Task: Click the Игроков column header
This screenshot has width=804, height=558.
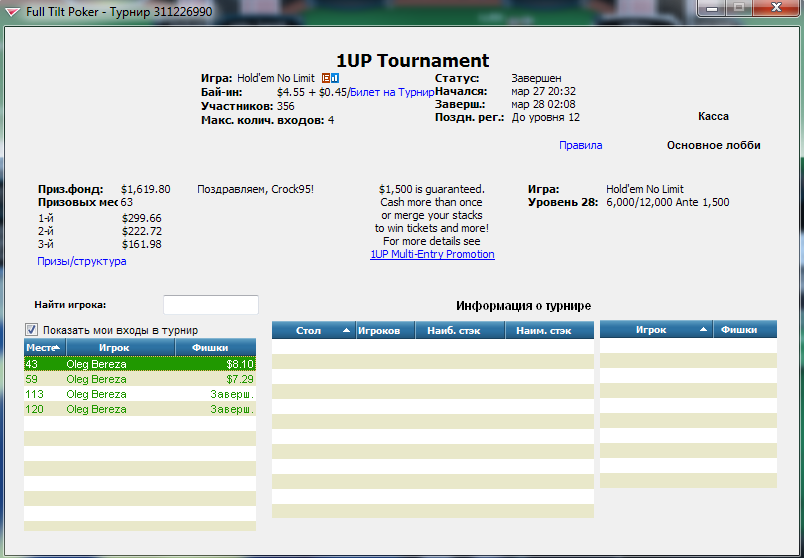Action: pos(386,330)
